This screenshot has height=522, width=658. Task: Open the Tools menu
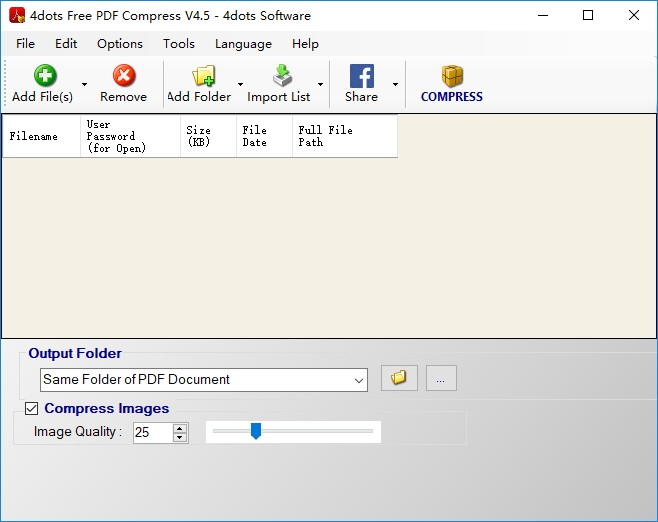[179, 44]
